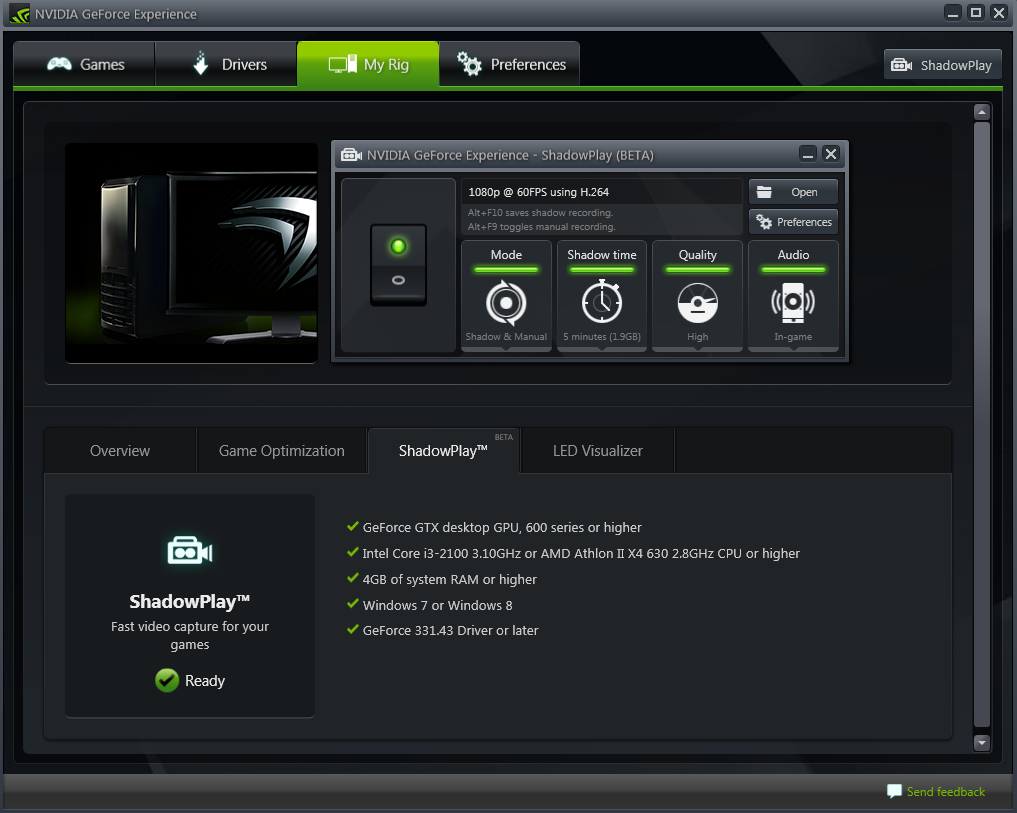Select the ShadowPlay sub-tab

pos(444,451)
